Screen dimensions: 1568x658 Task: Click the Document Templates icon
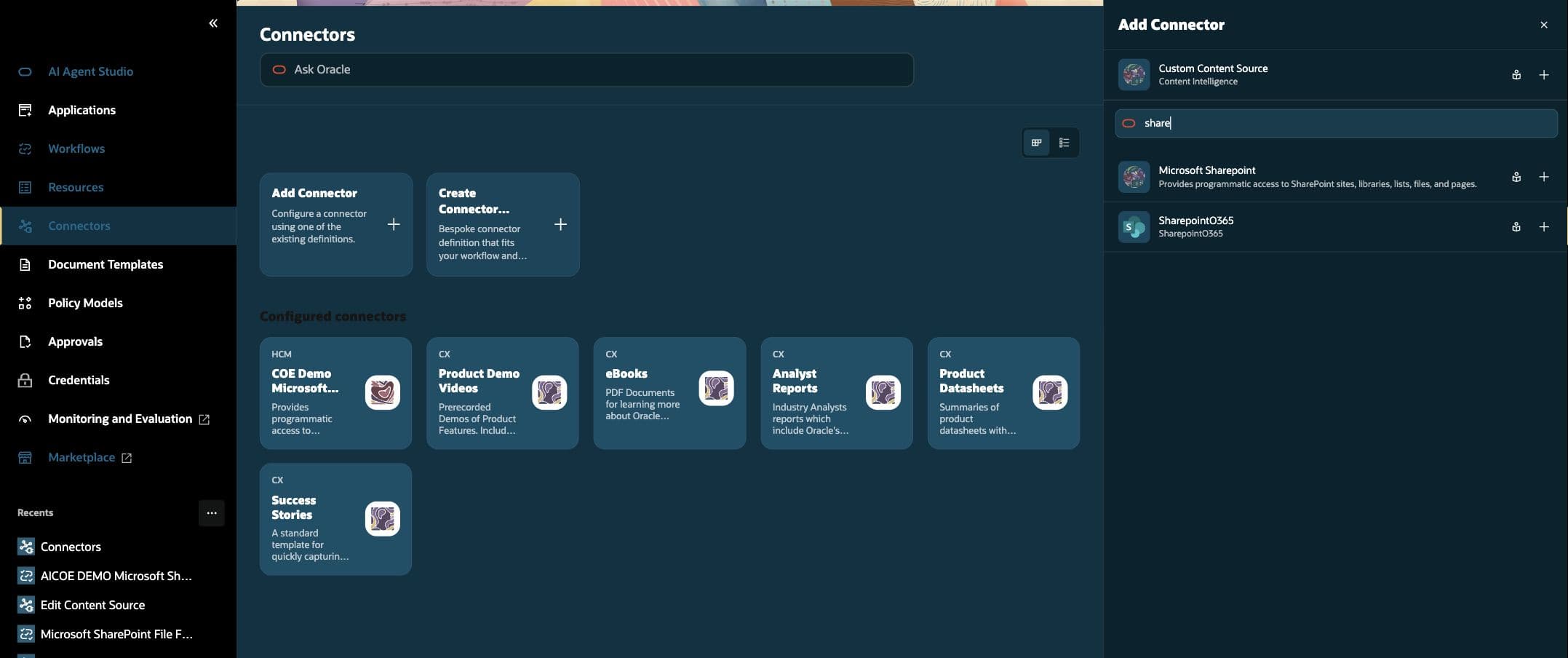pos(25,264)
